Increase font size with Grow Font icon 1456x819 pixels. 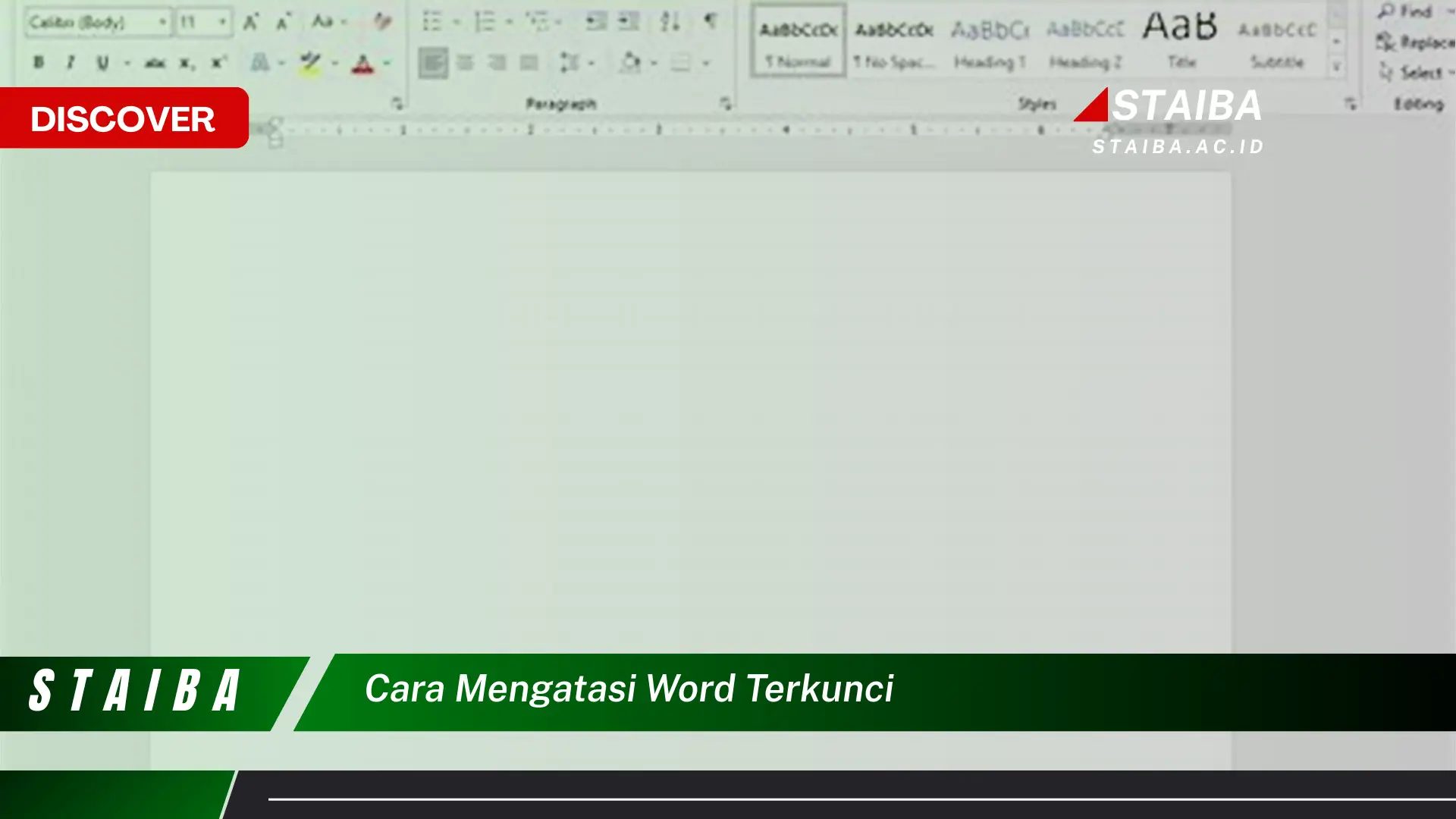point(251,22)
